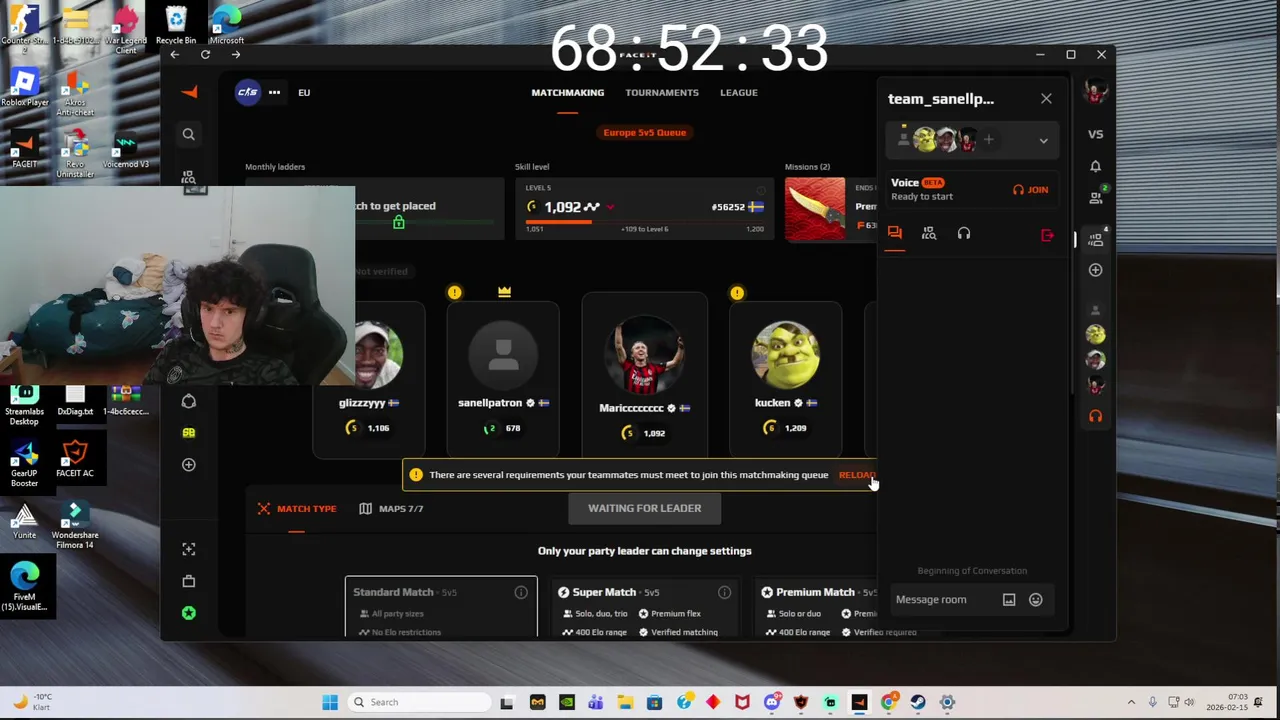The width and height of the screenshot is (1280, 720).
Task: Click the green lock on Monthly ladders progress
Action: pos(398,222)
